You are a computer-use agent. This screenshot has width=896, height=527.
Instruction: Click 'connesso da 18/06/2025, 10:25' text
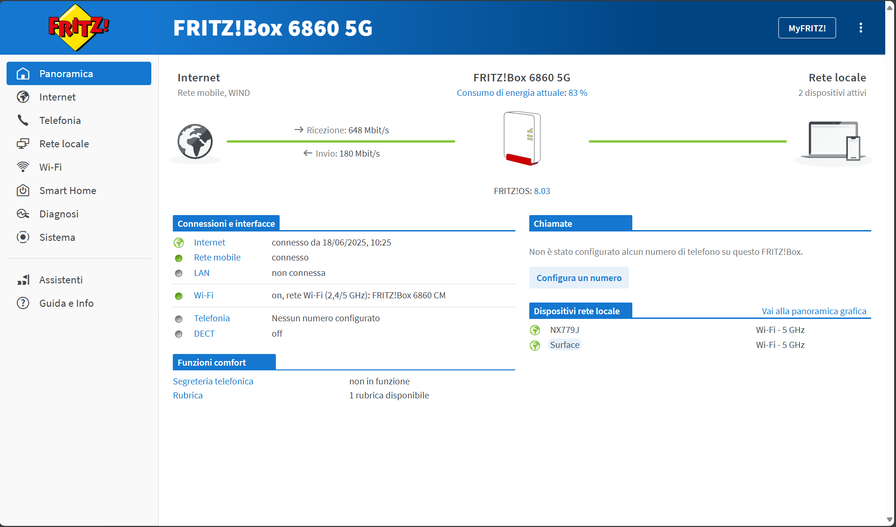pos(331,242)
